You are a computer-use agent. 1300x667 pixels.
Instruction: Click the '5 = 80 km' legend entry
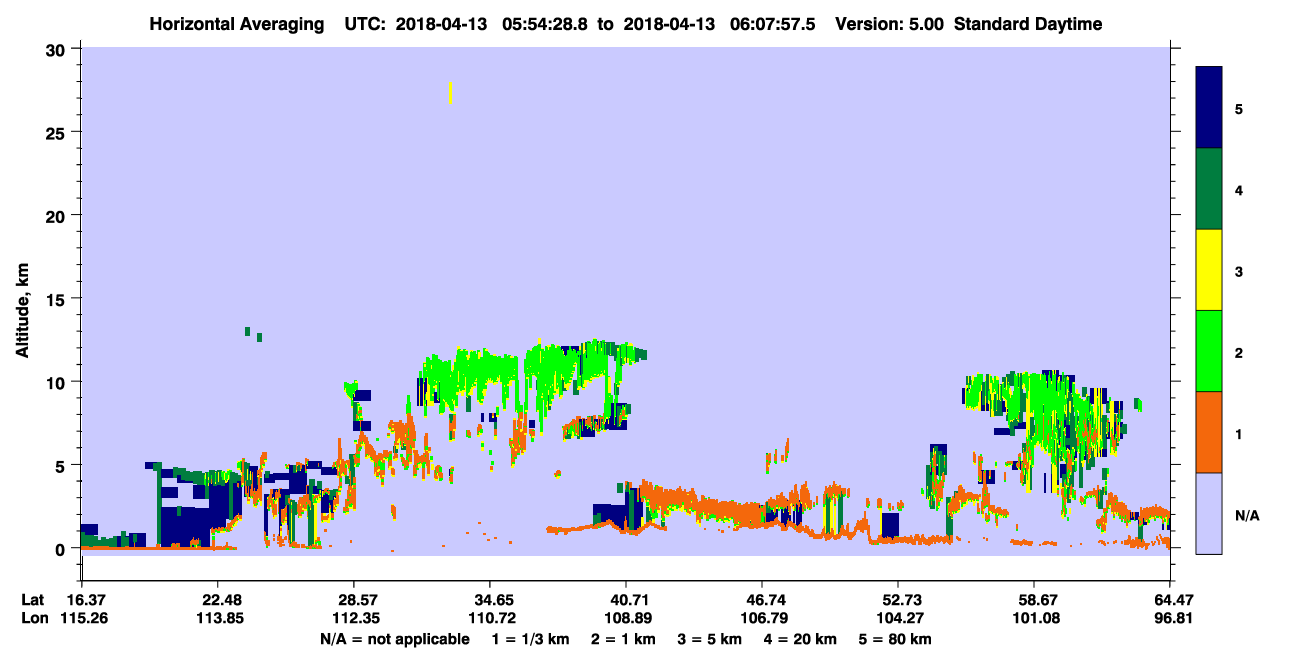point(897,639)
